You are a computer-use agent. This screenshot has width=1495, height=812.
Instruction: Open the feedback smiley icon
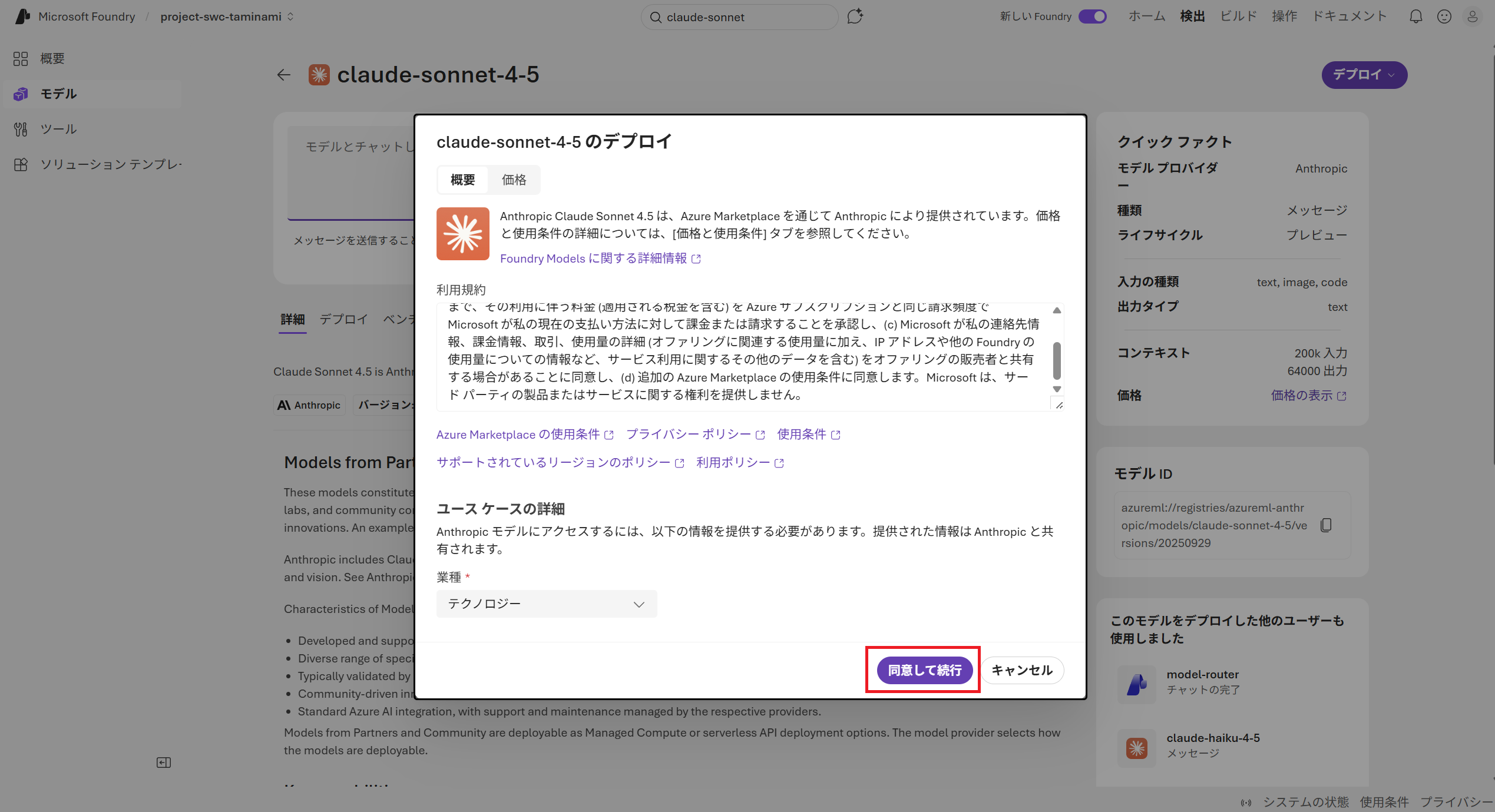[x=1444, y=16]
